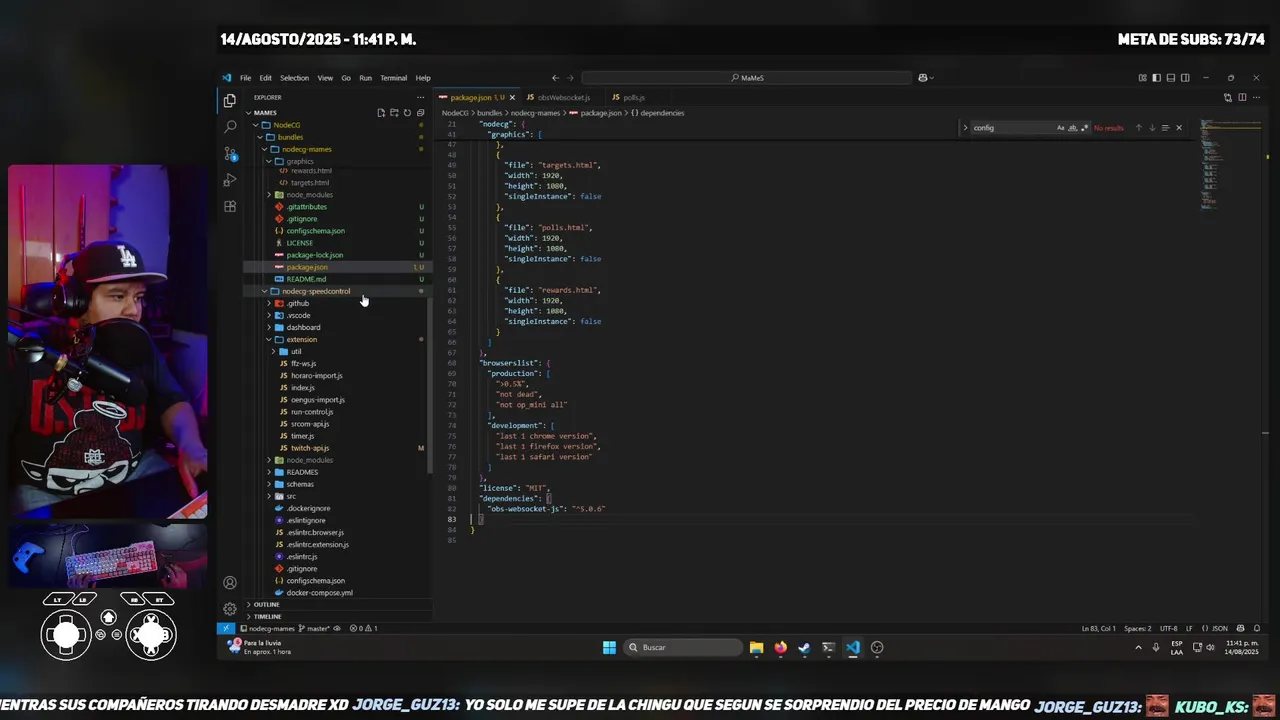
Task: Switch to the polls.js tab
Action: click(x=633, y=97)
